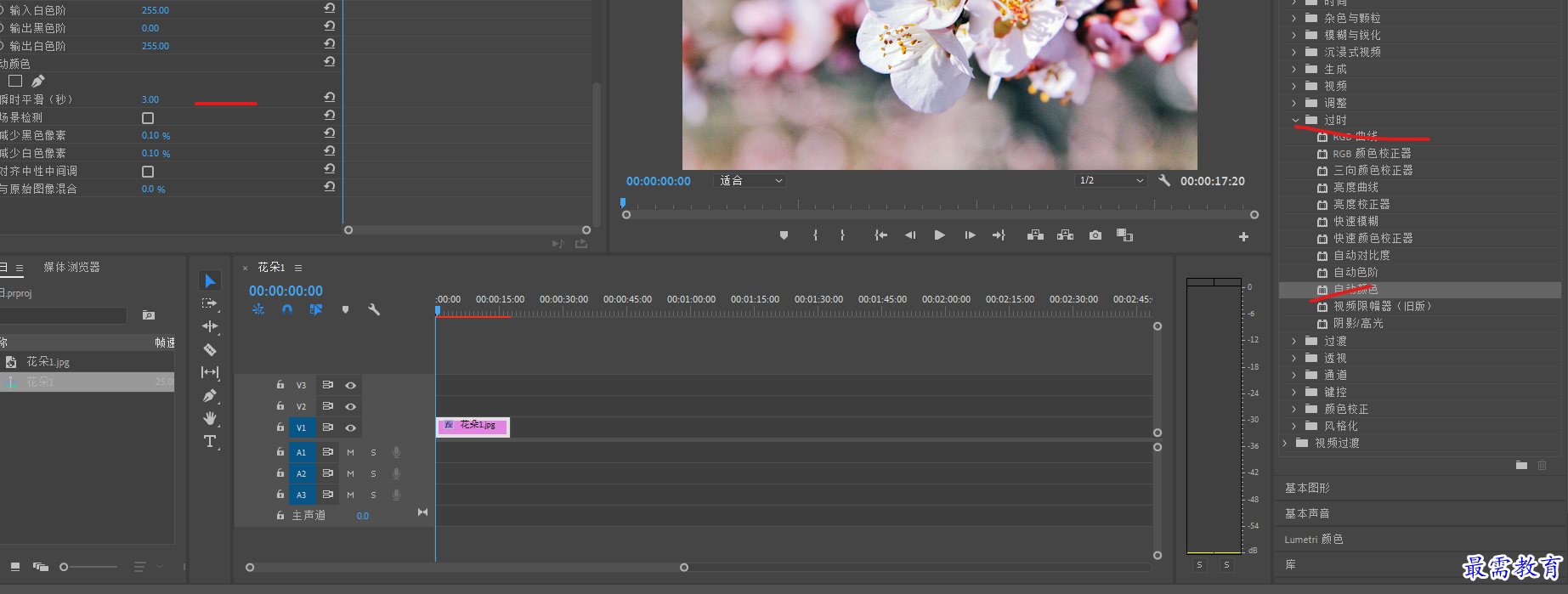Expand the 风格化 folder
1568x594 pixels.
tap(1294, 426)
